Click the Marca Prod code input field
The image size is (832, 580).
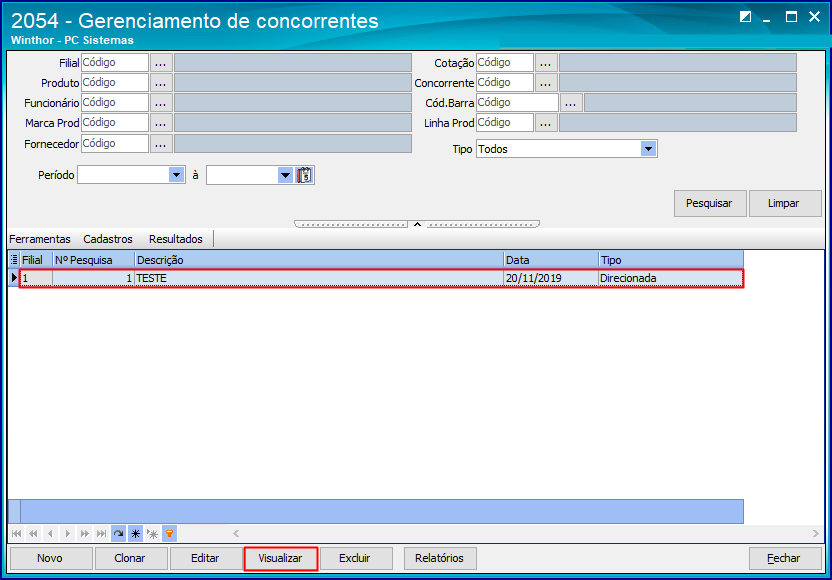[x=115, y=123]
